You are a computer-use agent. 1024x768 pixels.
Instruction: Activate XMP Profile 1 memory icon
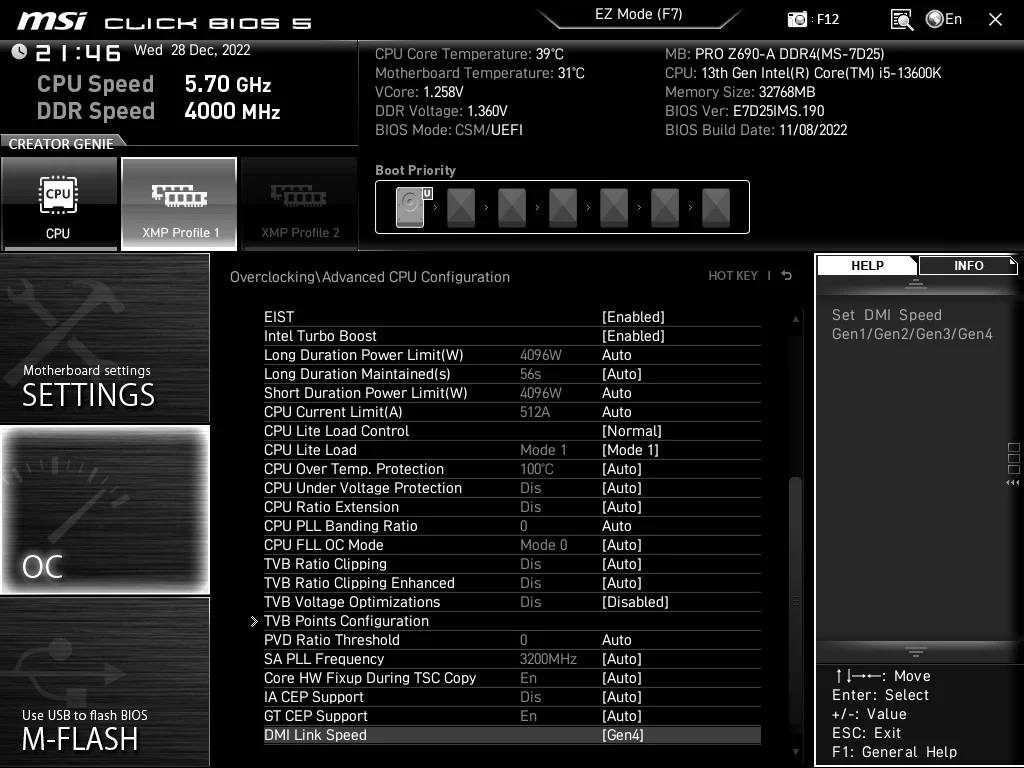point(179,204)
